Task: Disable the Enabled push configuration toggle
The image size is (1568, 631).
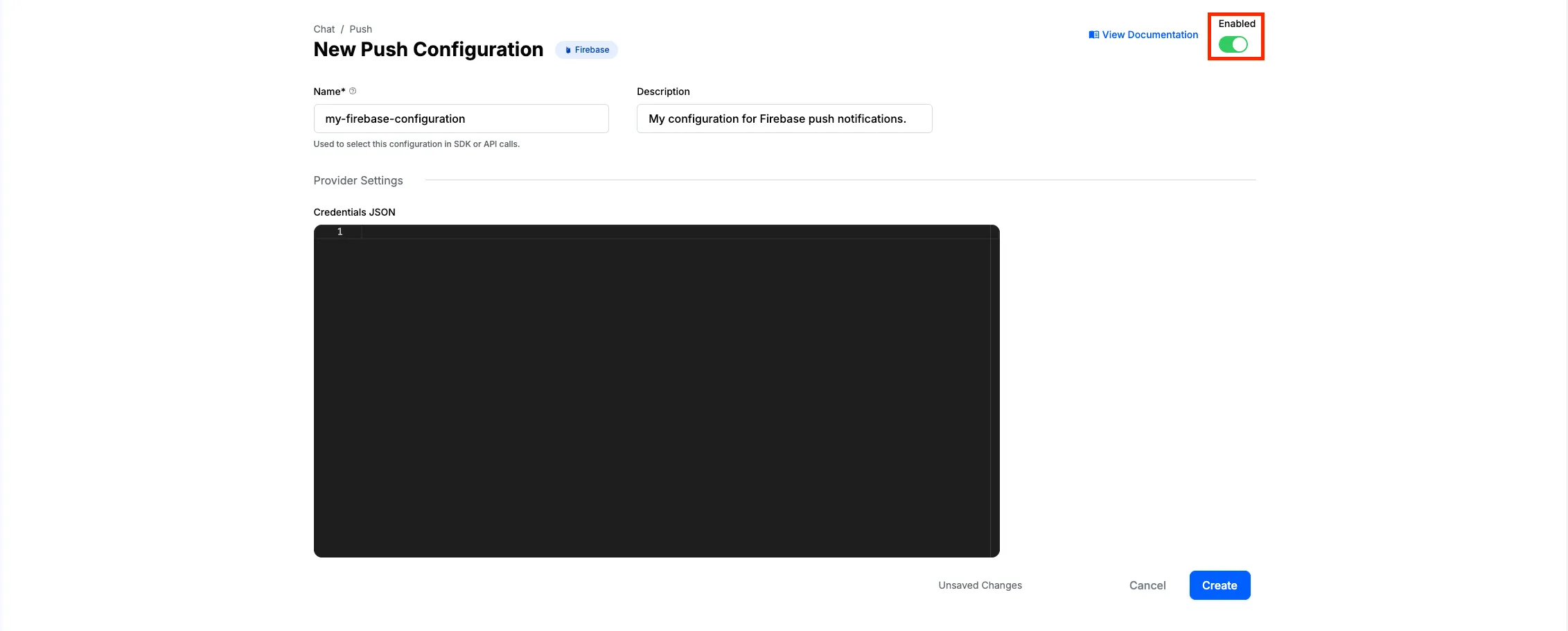Action: click(1234, 44)
